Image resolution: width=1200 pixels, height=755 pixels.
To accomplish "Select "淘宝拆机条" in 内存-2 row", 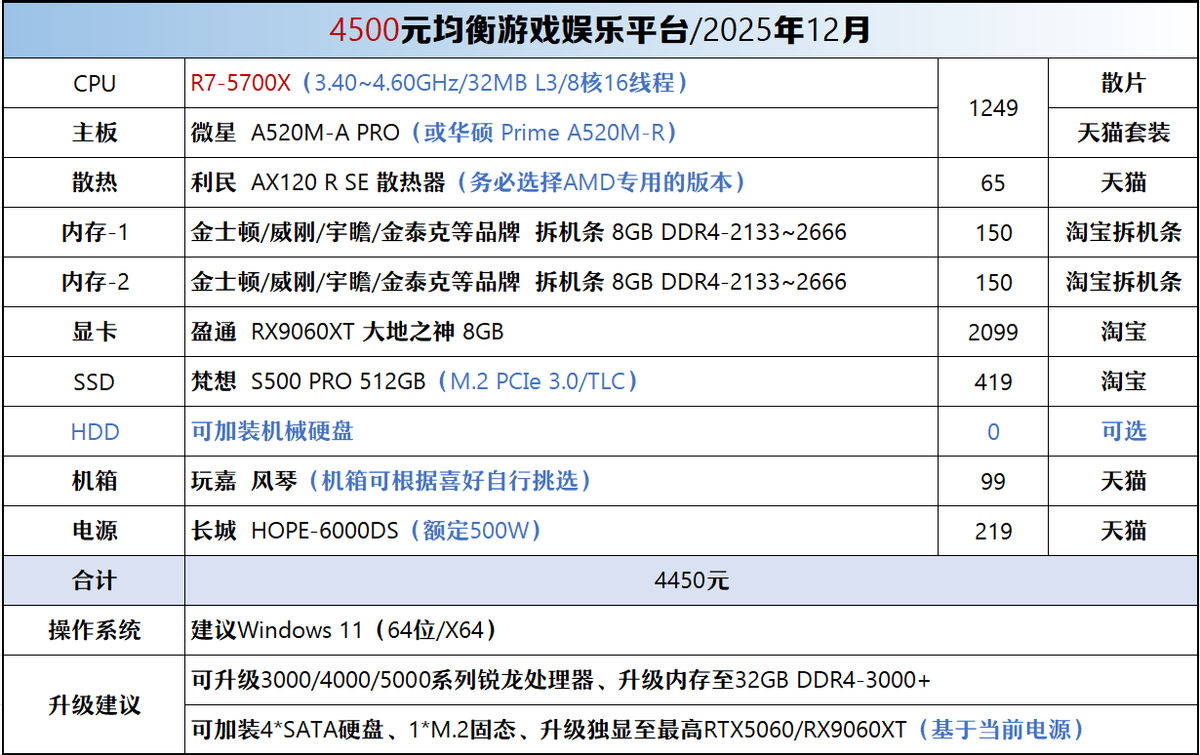I will point(1123,282).
